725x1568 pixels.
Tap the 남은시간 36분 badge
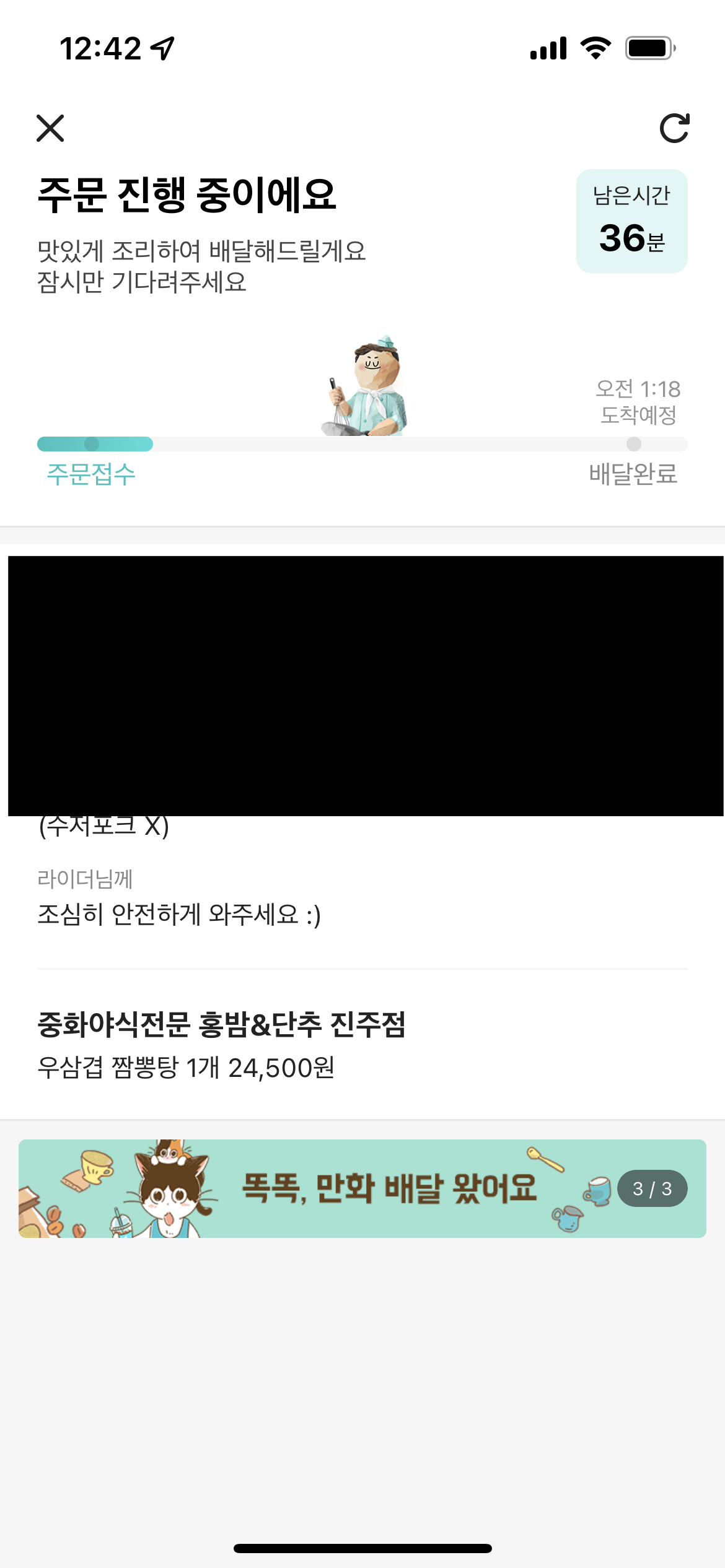click(x=631, y=221)
